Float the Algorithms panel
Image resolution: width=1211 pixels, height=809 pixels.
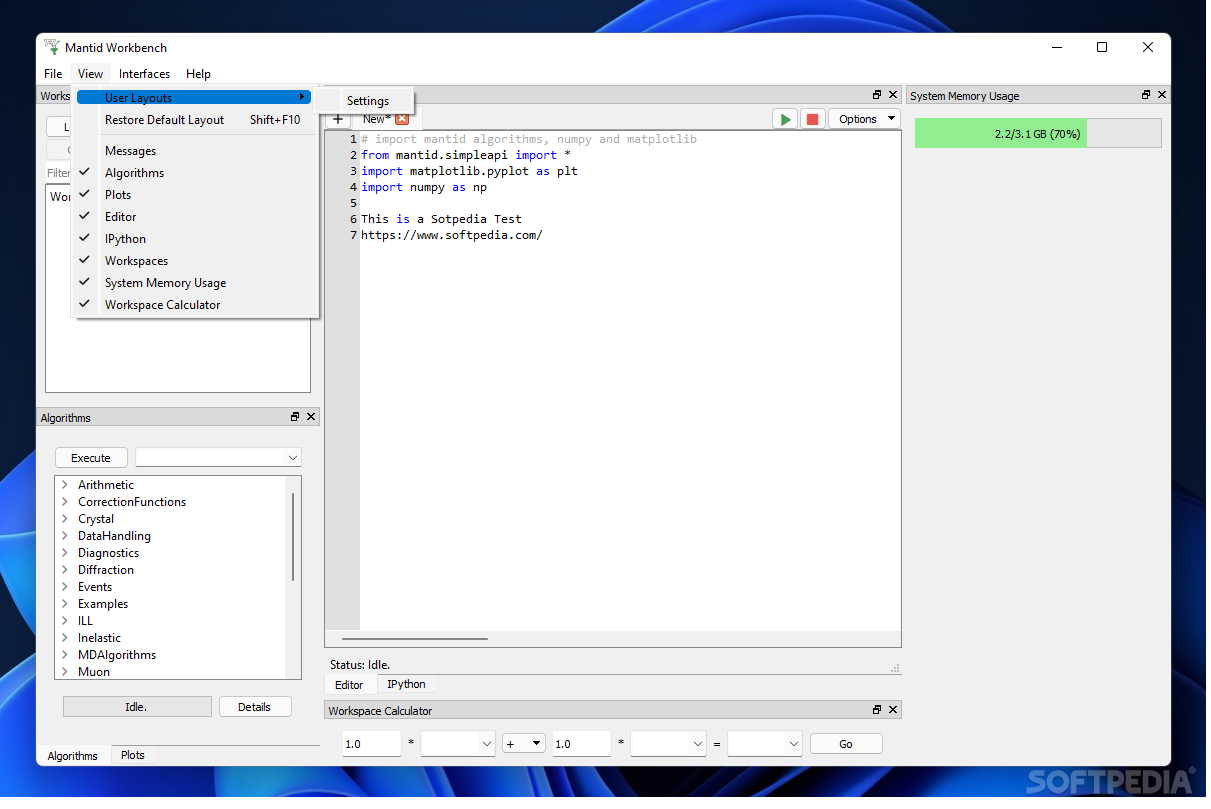click(x=295, y=417)
